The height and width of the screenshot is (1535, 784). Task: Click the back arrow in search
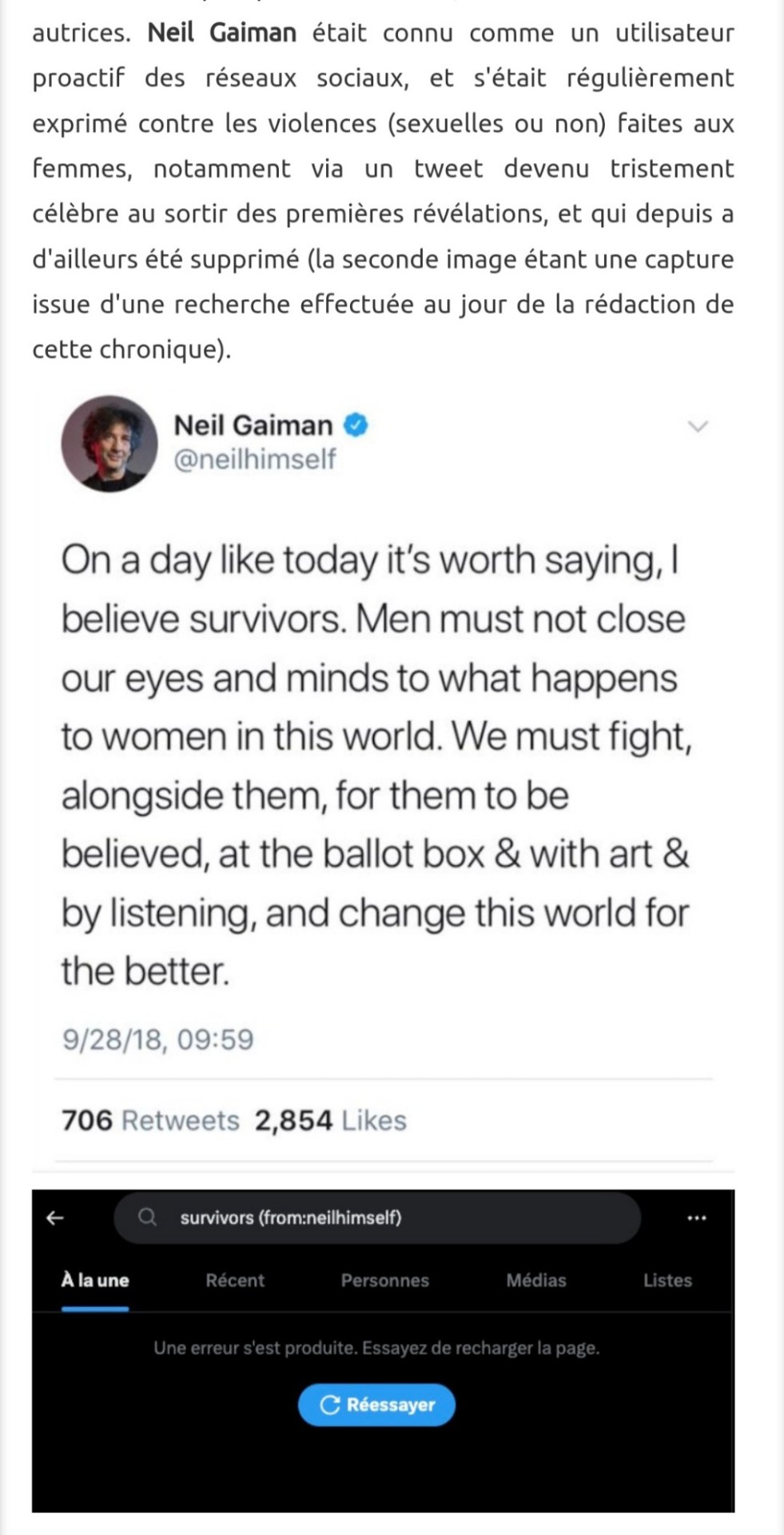(x=55, y=1218)
